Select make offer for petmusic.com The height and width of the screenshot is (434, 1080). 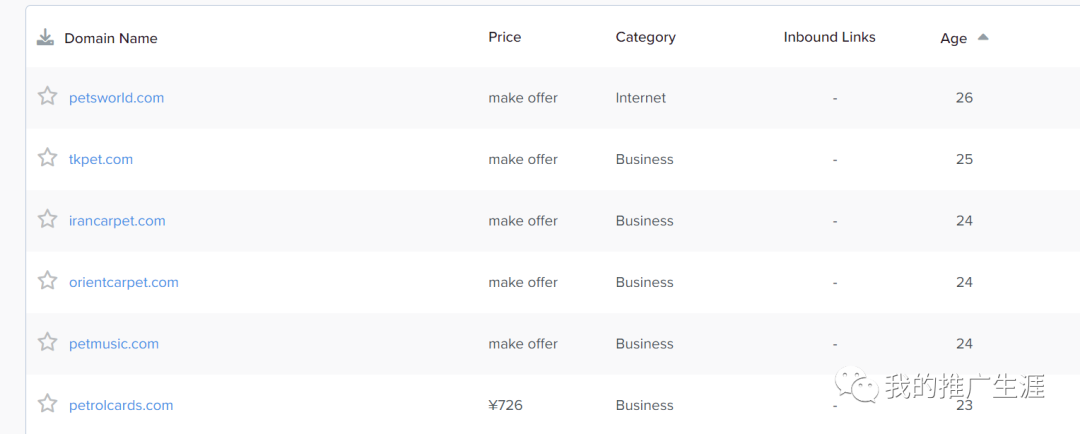523,344
